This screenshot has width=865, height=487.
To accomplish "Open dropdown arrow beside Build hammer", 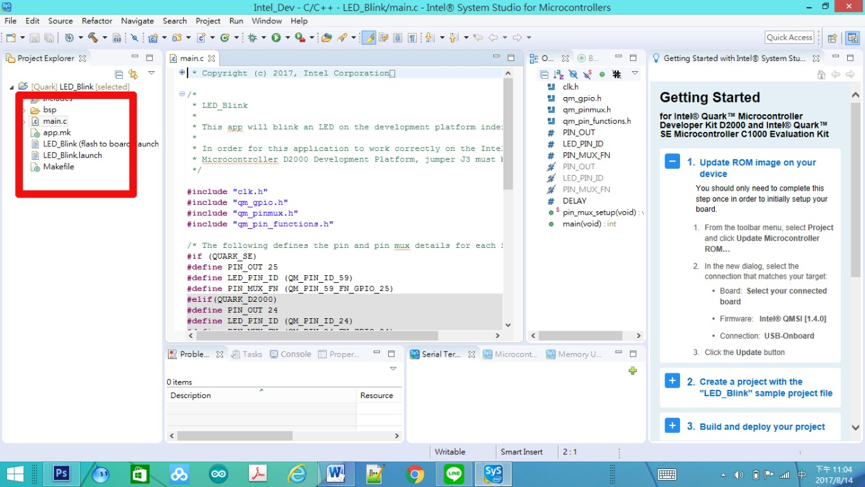I will (x=104, y=38).
